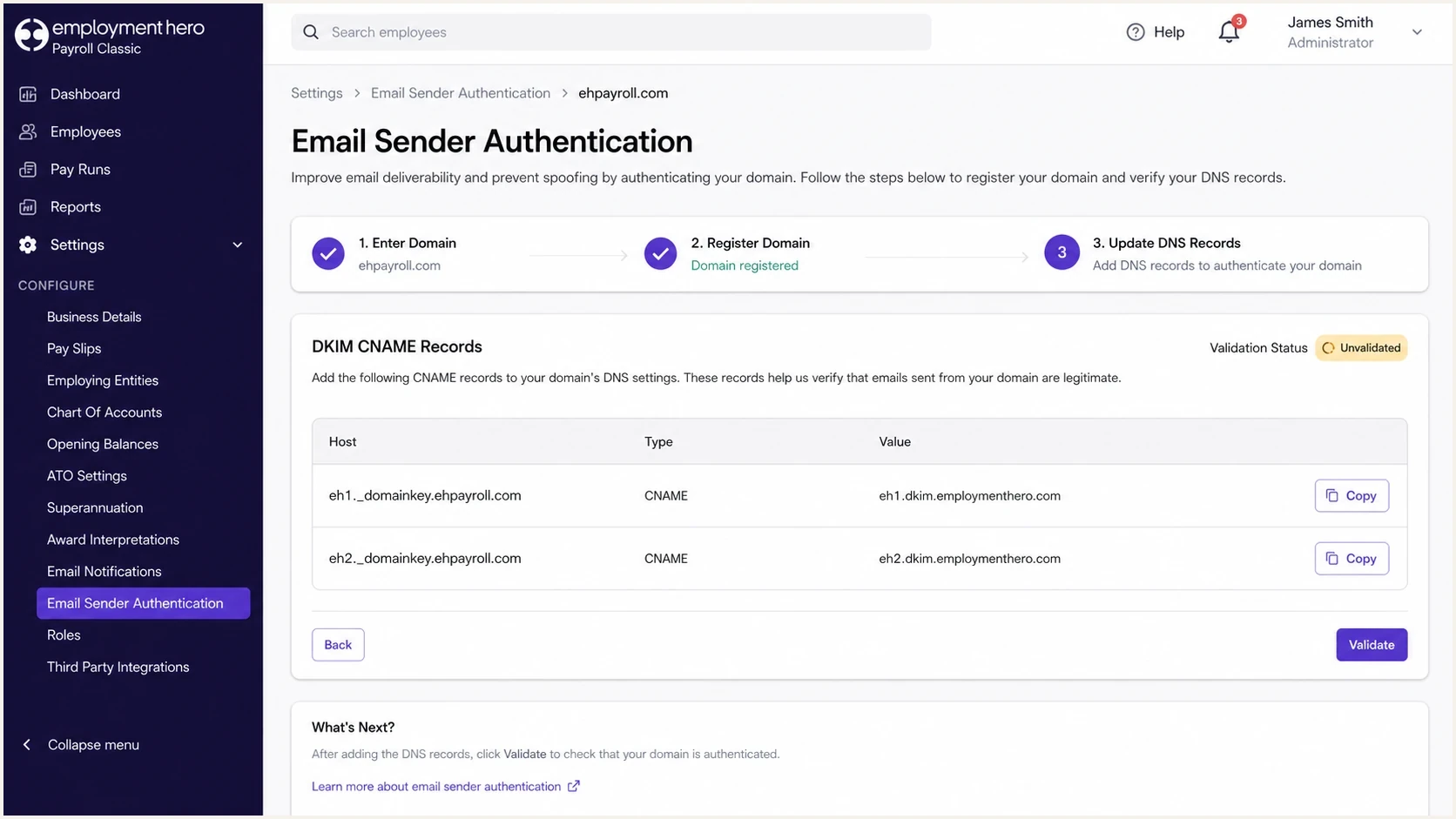
Task: Navigate to Reports
Action: (x=76, y=207)
